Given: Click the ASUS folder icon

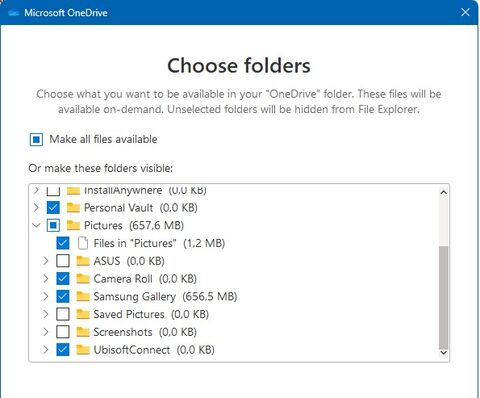Looking at the screenshot, I should pyautogui.click(x=83, y=261).
